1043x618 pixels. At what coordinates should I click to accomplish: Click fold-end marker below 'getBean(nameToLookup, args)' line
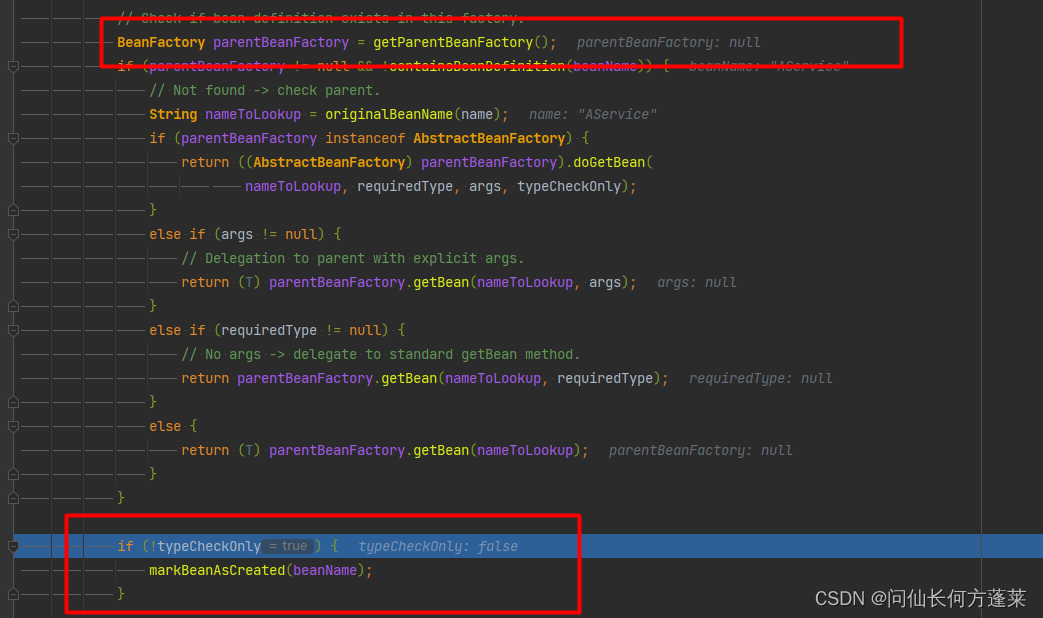coord(13,306)
